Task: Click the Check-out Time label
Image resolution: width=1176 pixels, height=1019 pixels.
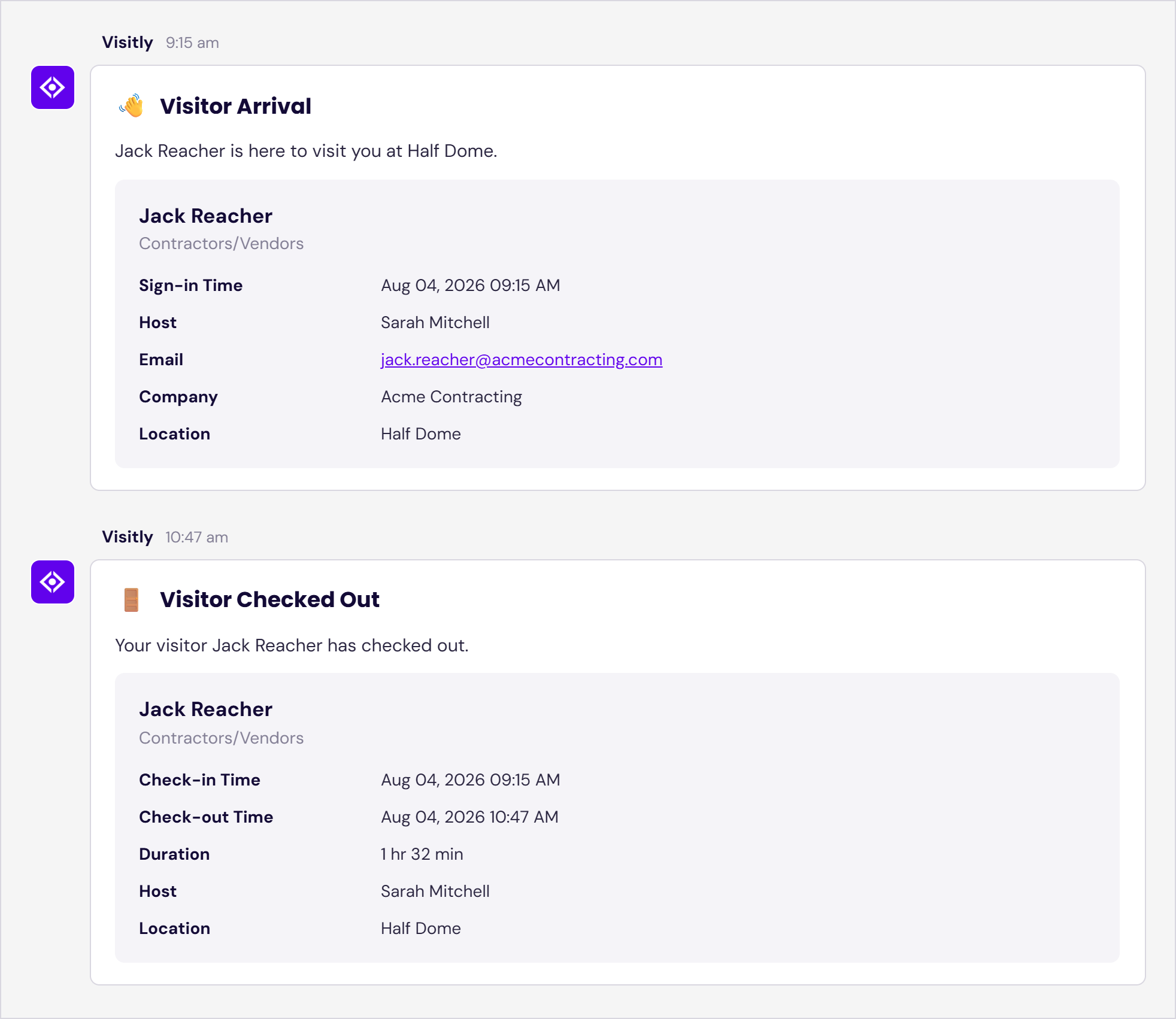Action: (x=206, y=817)
